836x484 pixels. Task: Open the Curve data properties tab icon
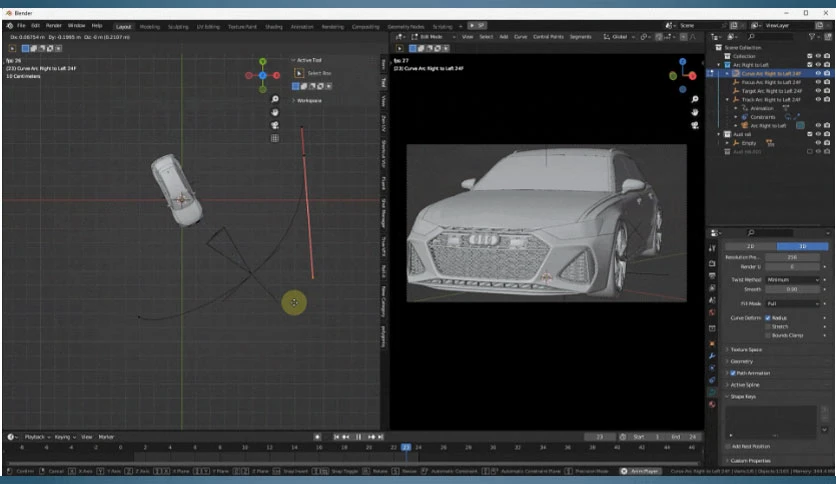click(712, 392)
